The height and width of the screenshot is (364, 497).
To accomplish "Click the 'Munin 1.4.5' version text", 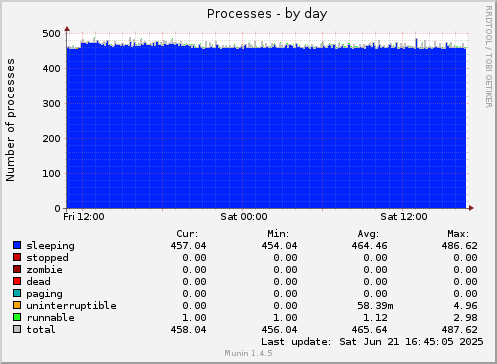I will [x=248, y=353].
